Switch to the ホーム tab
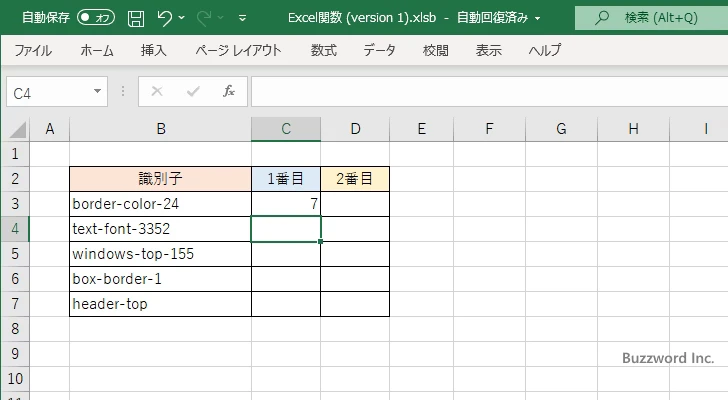The width and height of the screenshot is (728, 400). coord(97,50)
